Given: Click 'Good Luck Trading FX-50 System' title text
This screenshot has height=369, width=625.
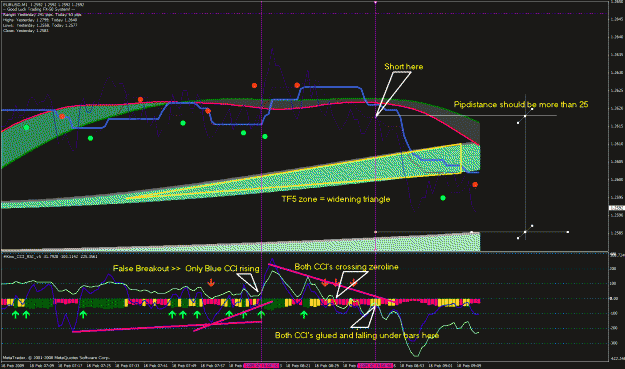Looking at the screenshot, I should pos(39,10).
